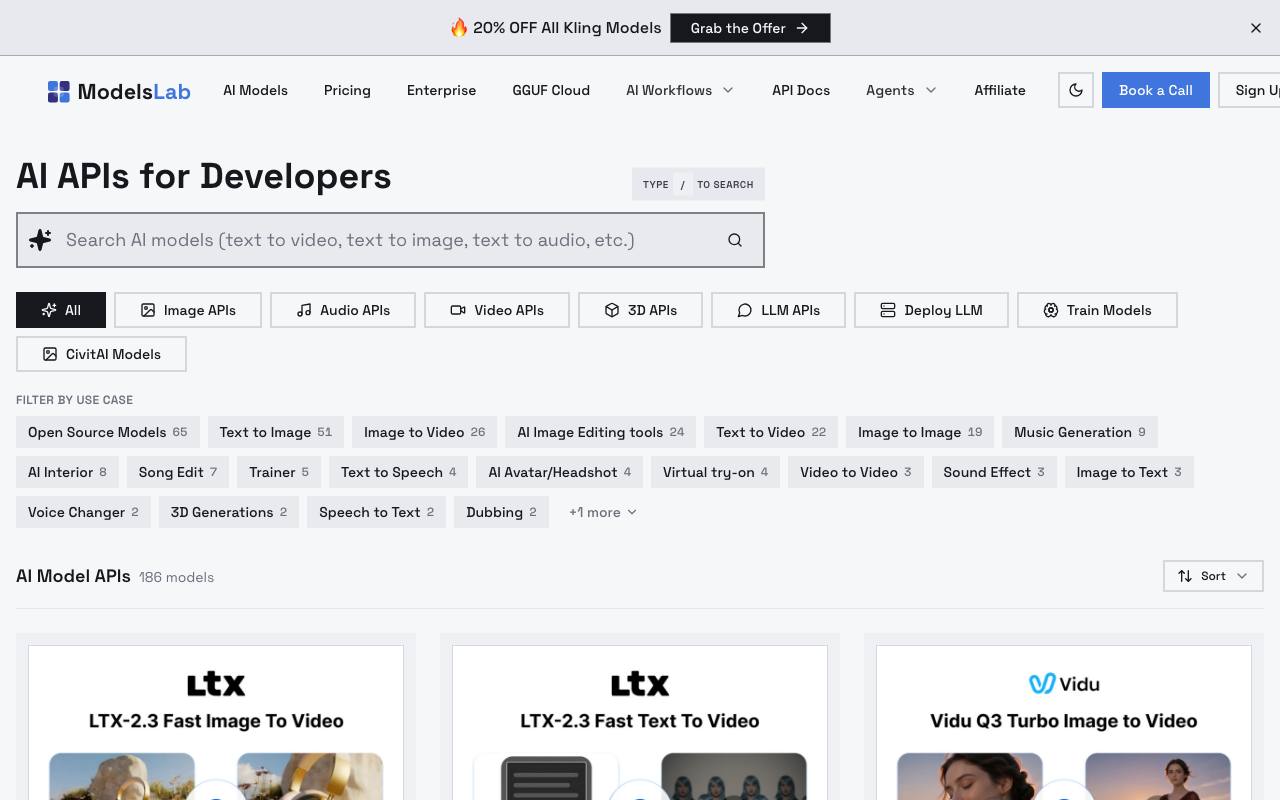The height and width of the screenshot is (800, 1280).
Task: Focus the Search AI models input field
Action: [x=390, y=240]
